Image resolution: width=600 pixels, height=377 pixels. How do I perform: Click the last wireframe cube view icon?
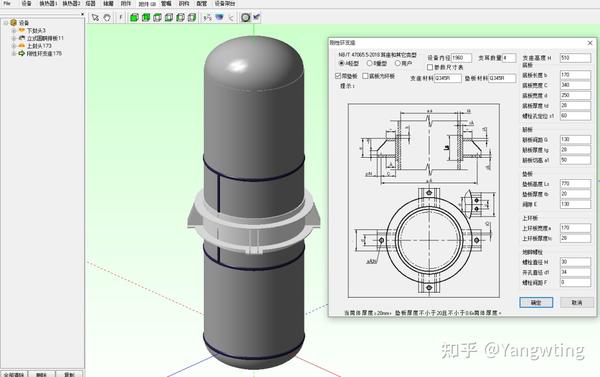click(x=192, y=17)
